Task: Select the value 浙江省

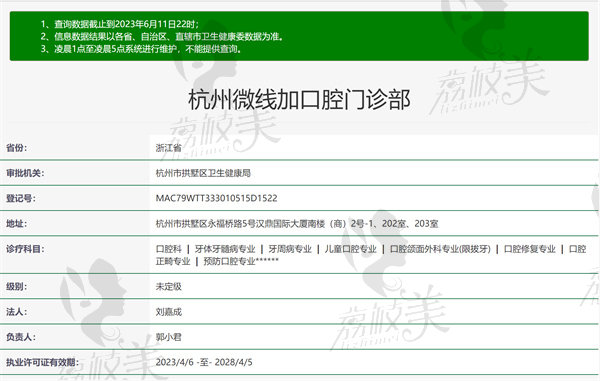Action: pyautogui.click(x=168, y=148)
